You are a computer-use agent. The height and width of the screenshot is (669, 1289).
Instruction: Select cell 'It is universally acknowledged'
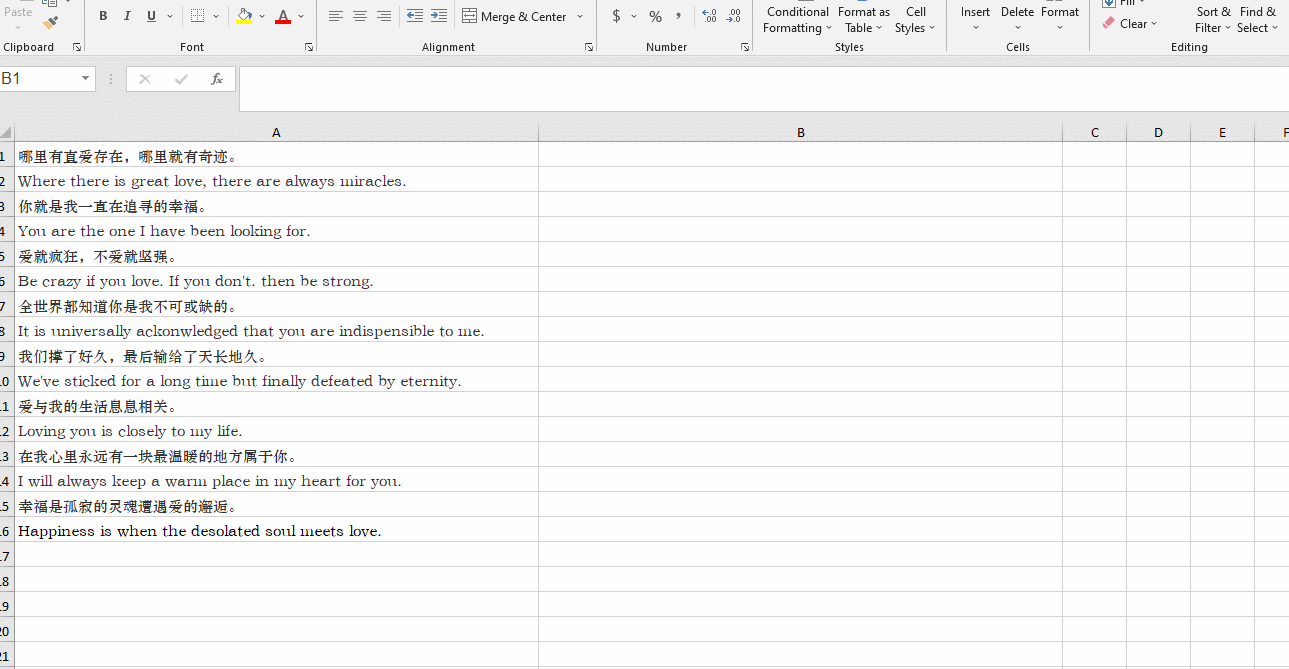(x=276, y=330)
